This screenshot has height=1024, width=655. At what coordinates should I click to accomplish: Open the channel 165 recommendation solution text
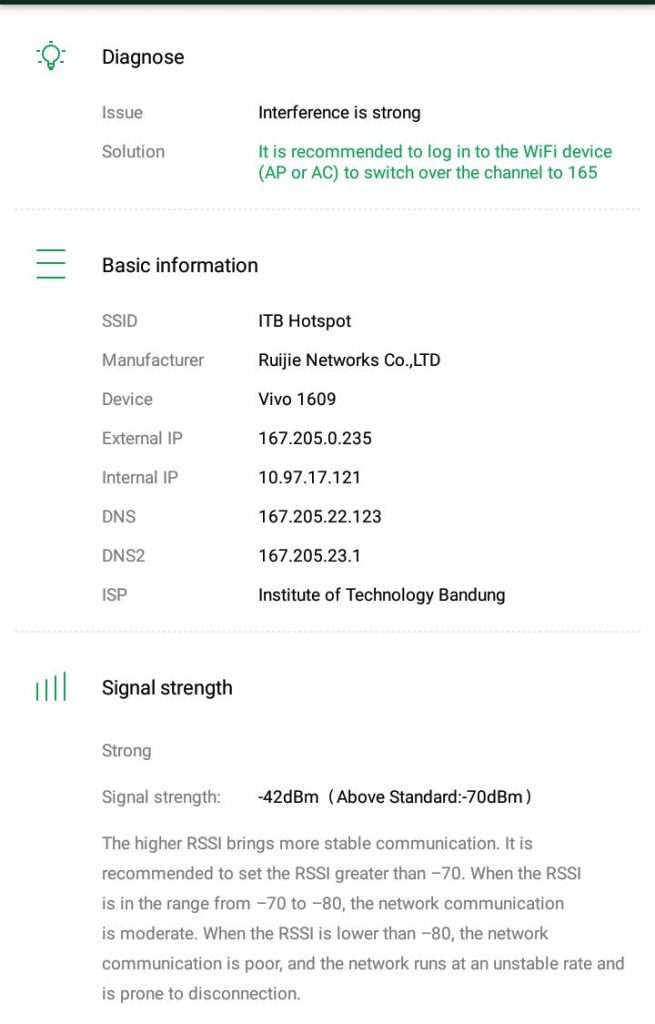pyautogui.click(x=434, y=162)
